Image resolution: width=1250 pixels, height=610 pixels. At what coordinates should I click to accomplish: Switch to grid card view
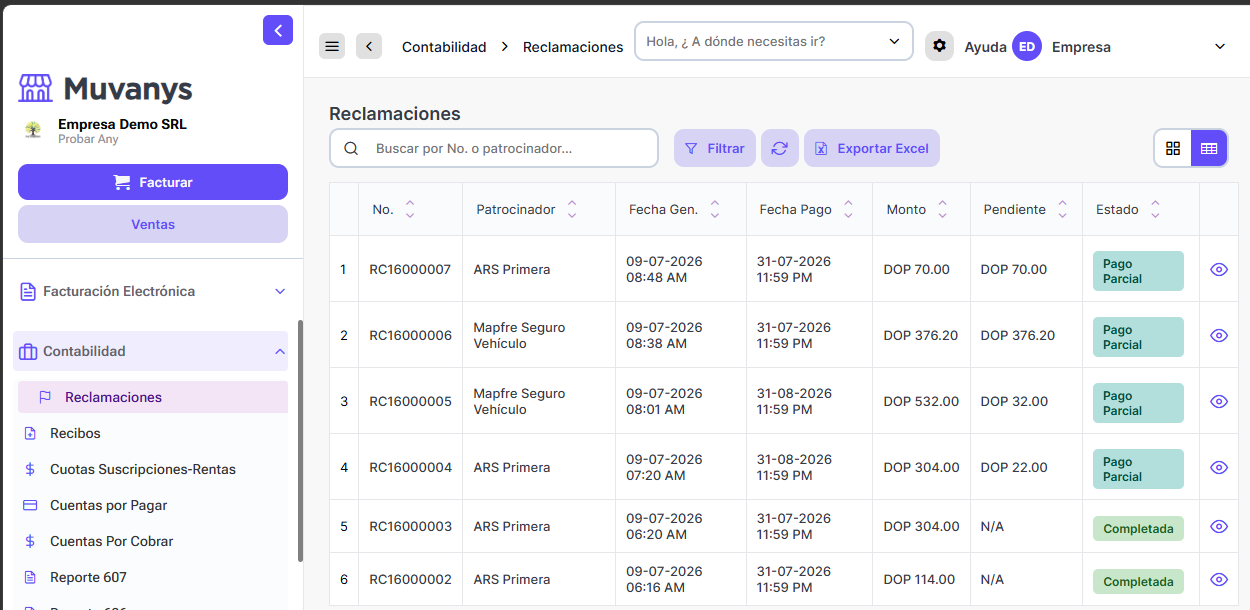click(1173, 148)
